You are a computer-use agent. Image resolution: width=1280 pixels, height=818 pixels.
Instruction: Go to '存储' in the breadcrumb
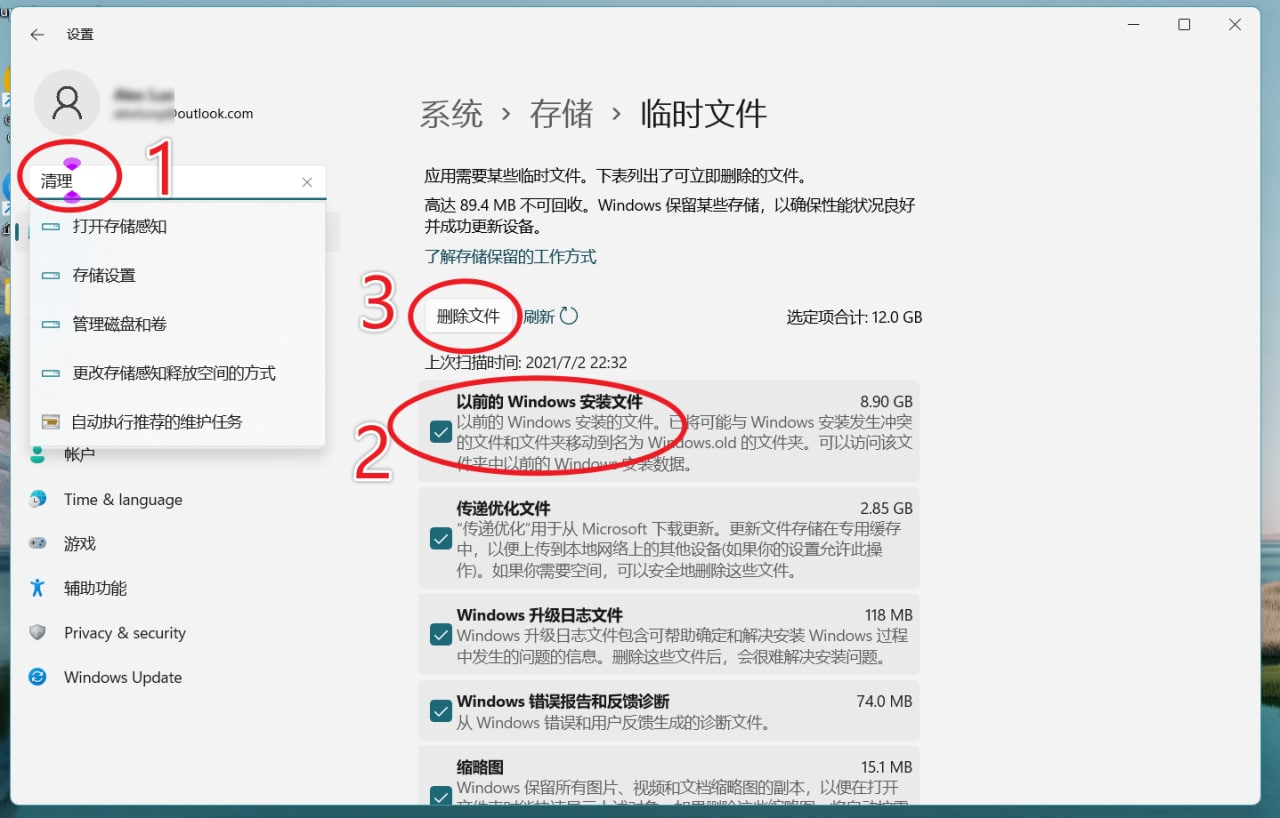pos(561,114)
